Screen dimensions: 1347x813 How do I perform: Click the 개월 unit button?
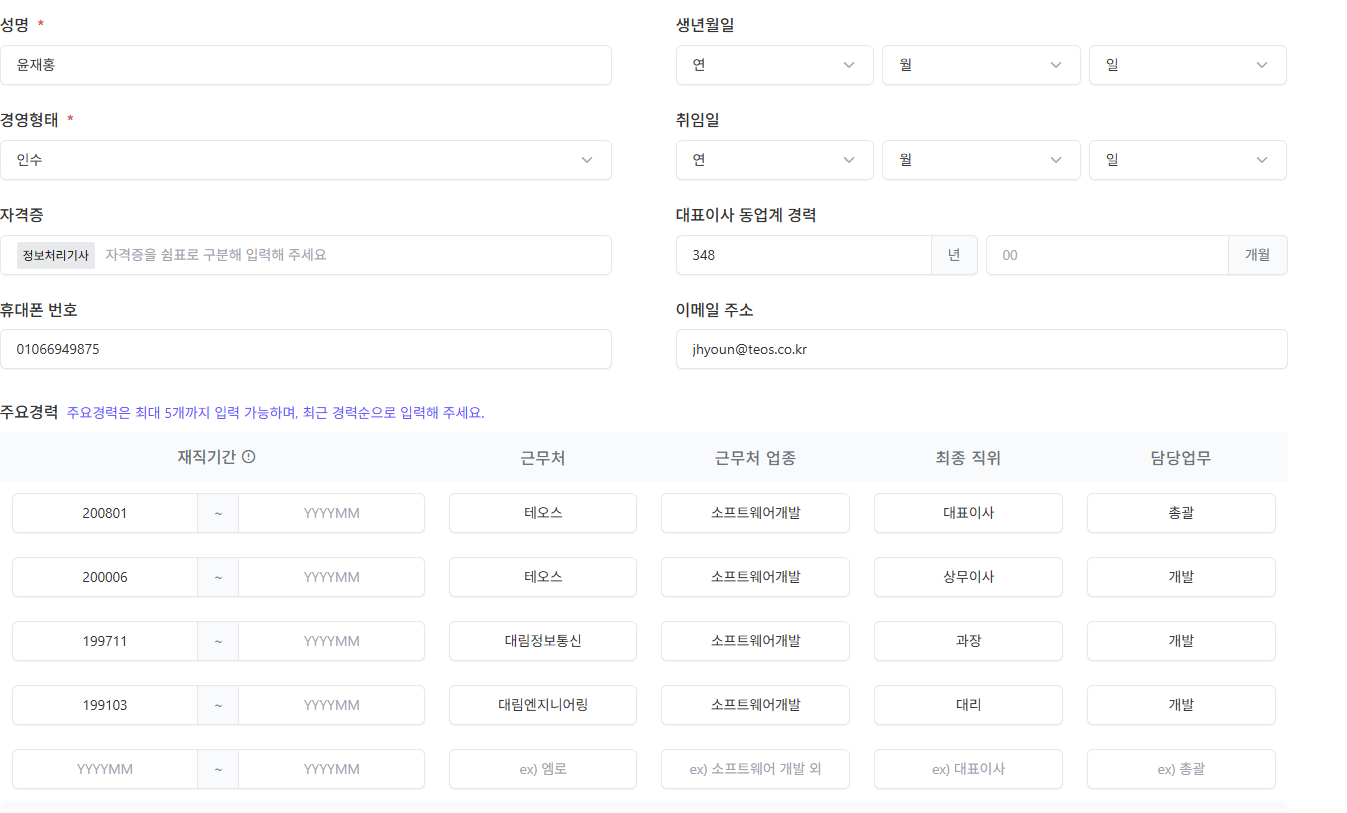pyautogui.click(x=1258, y=255)
